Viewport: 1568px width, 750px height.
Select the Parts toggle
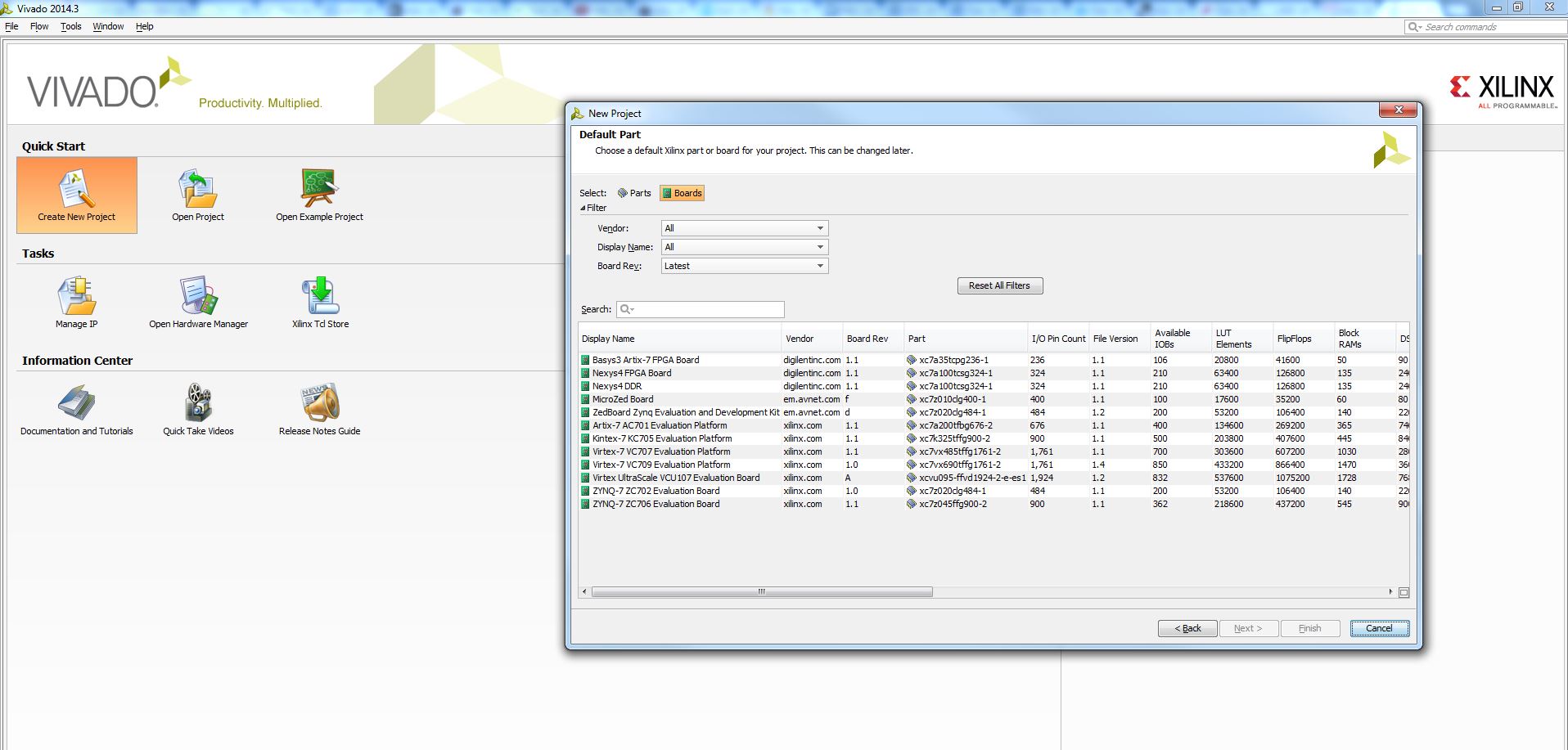[x=634, y=193]
